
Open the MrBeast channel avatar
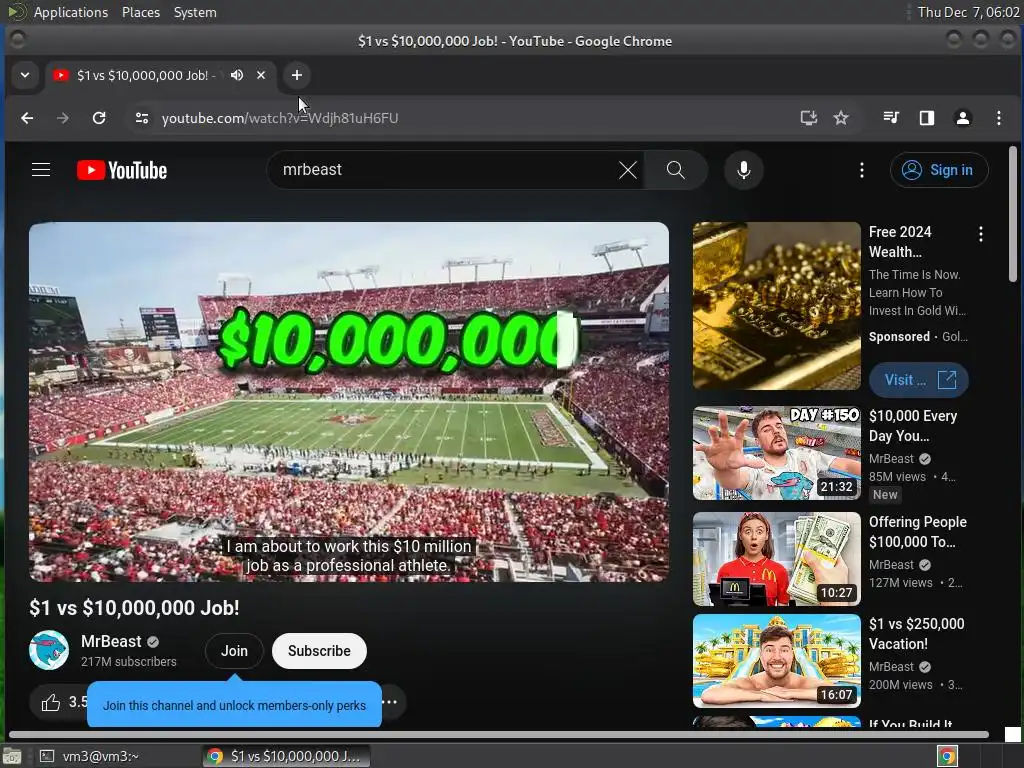point(49,650)
